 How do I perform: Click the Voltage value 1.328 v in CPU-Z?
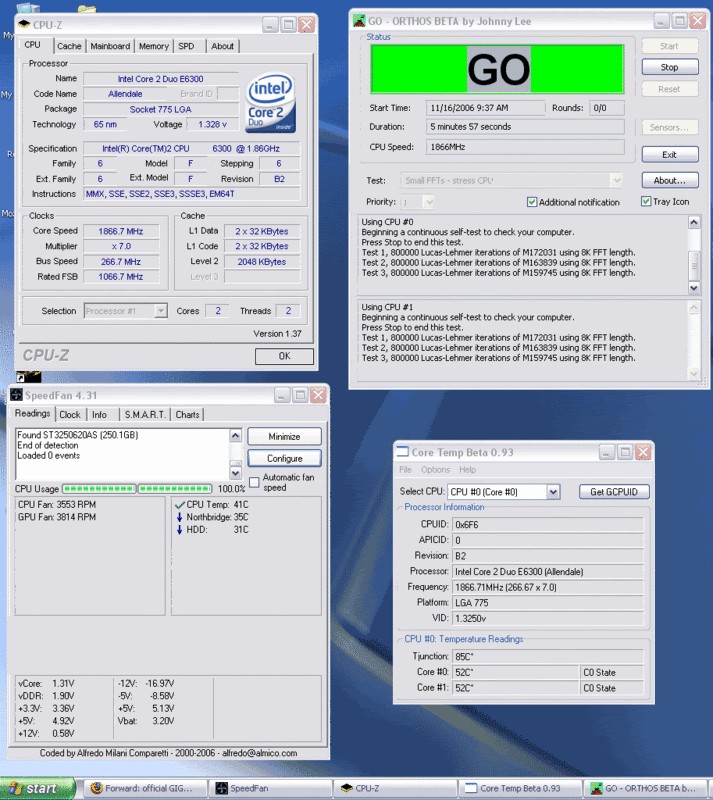click(212, 124)
